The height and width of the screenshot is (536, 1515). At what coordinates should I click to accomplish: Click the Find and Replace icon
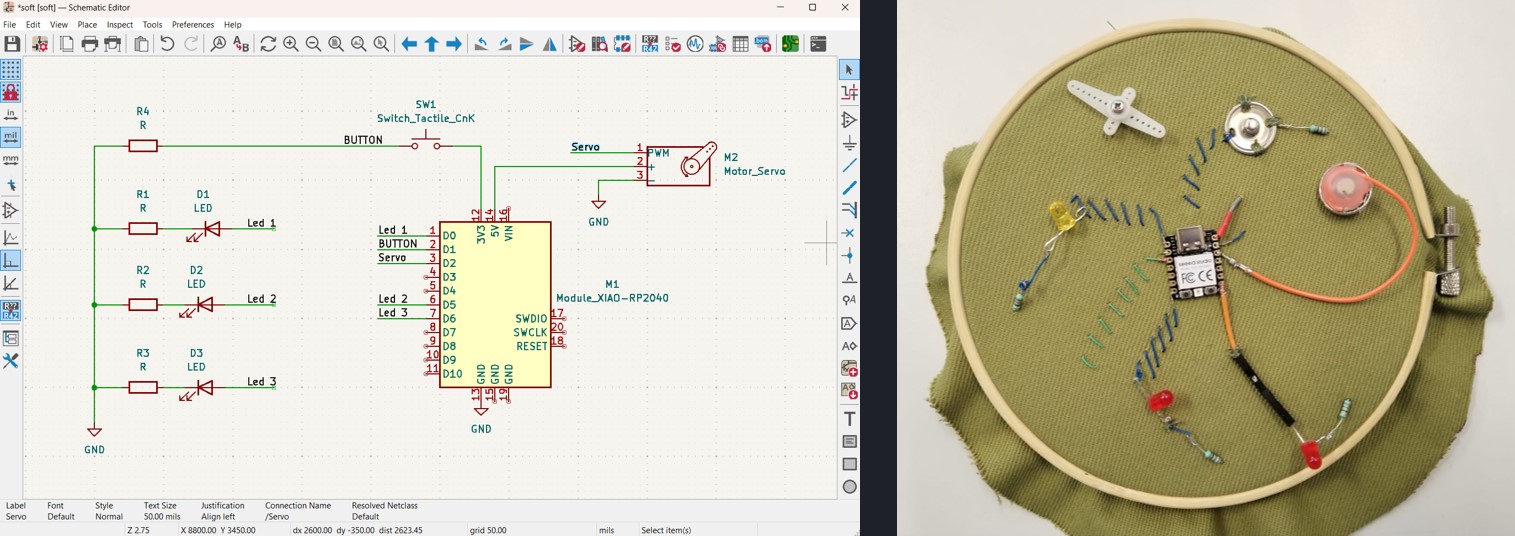[x=241, y=44]
